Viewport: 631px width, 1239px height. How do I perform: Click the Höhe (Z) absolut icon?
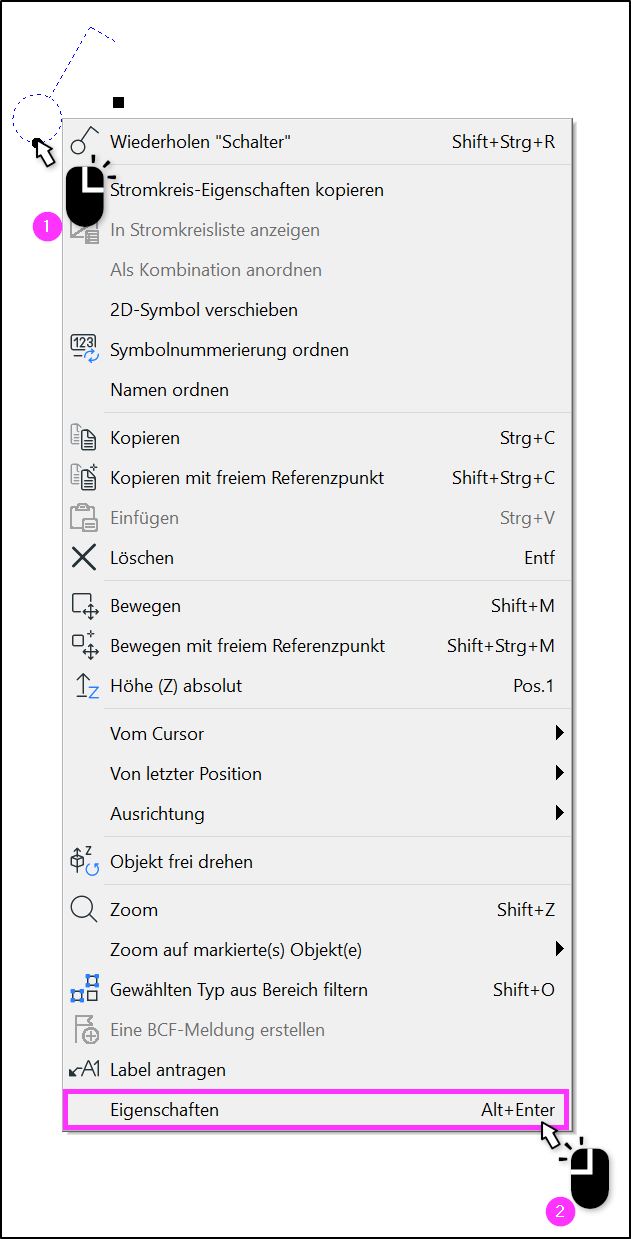pyautogui.click(x=86, y=686)
